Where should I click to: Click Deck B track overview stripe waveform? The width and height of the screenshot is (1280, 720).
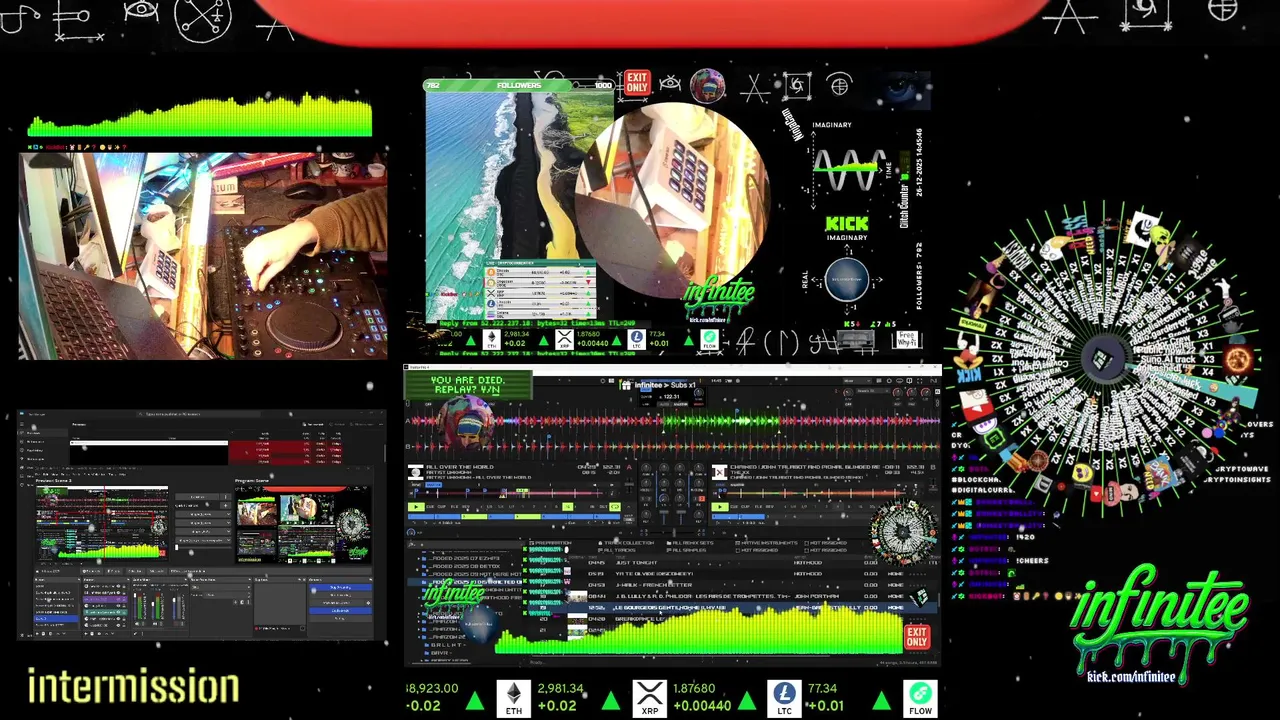coord(812,493)
